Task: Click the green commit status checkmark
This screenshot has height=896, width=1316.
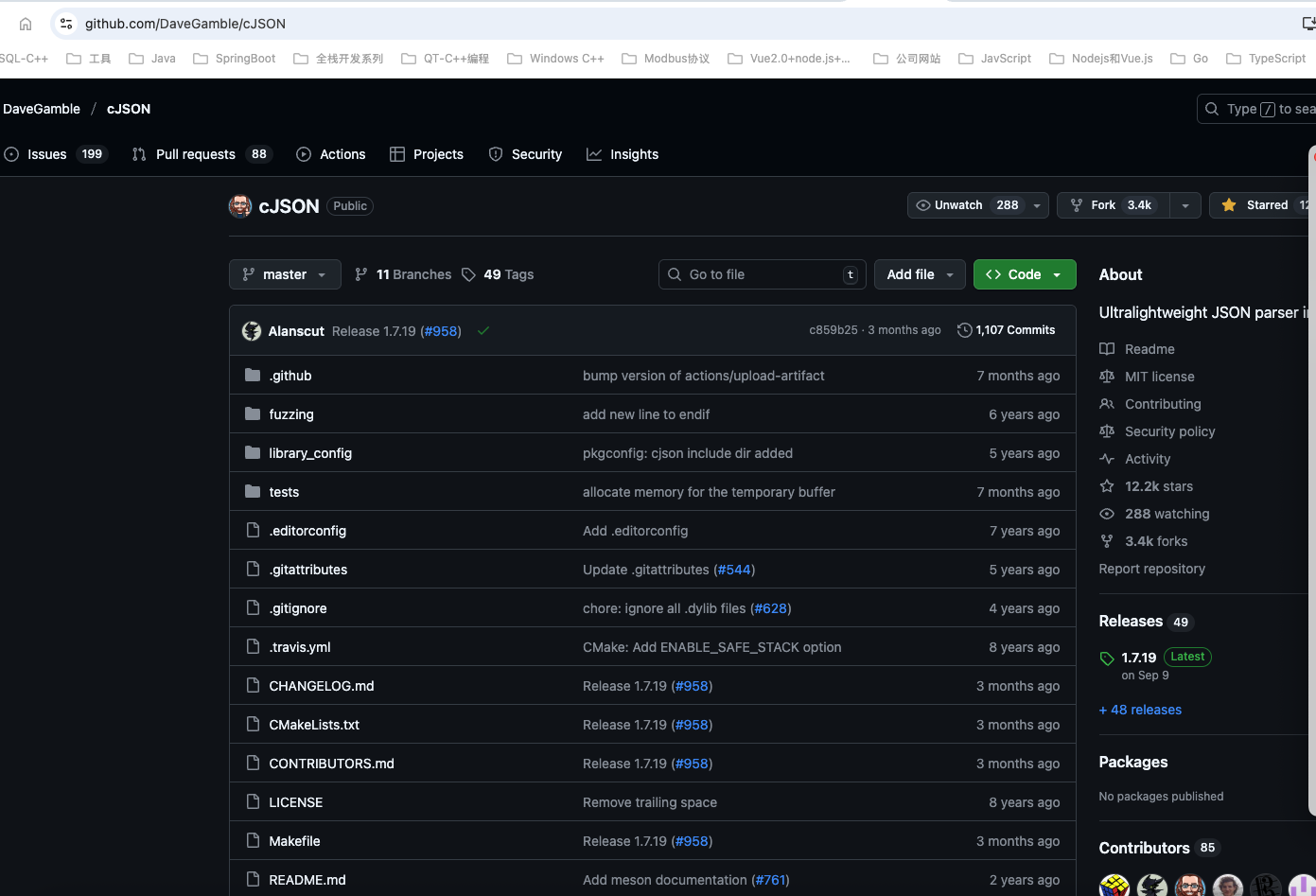Action: (x=483, y=331)
